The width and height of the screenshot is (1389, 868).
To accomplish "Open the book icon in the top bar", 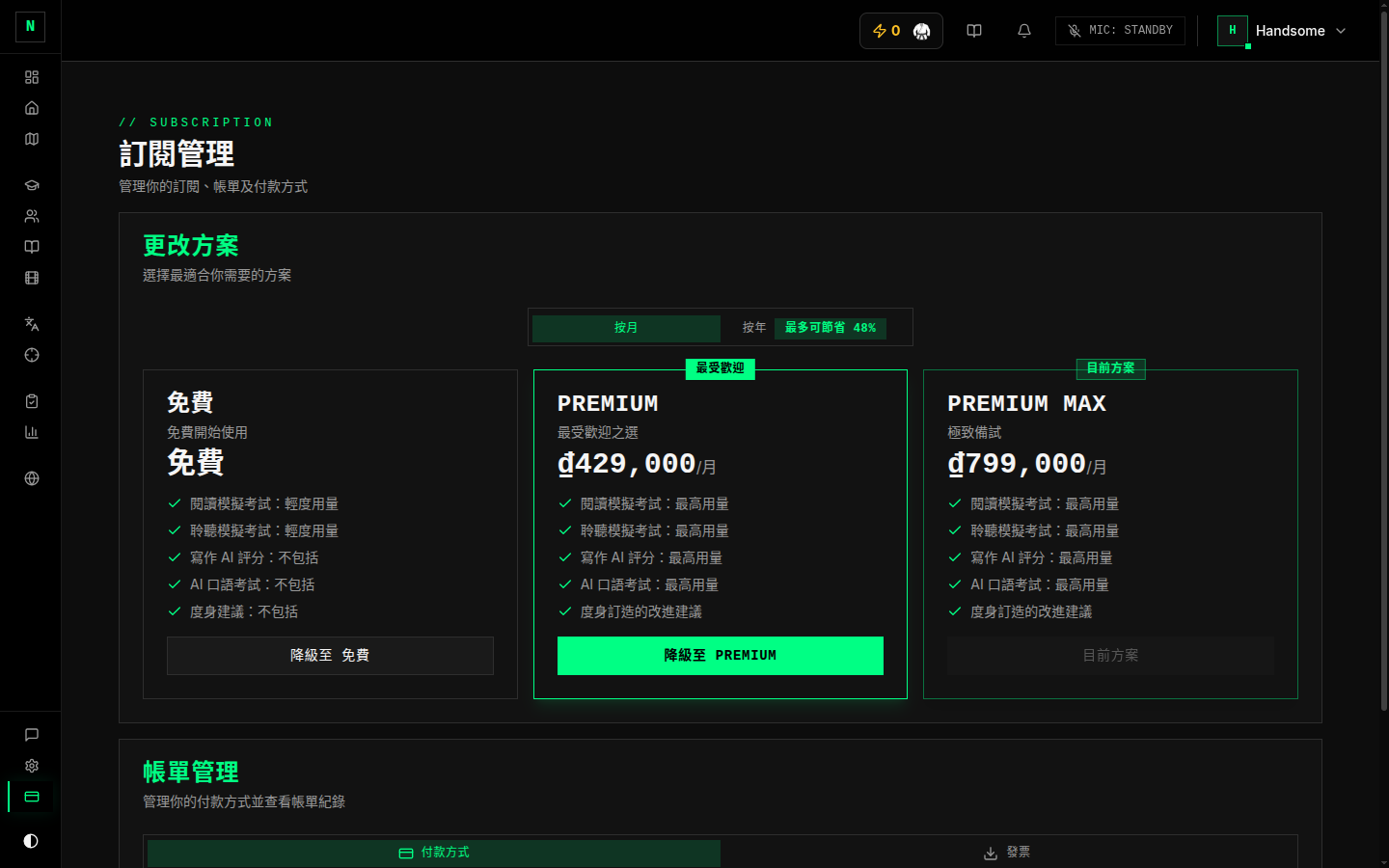I will tap(974, 31).
